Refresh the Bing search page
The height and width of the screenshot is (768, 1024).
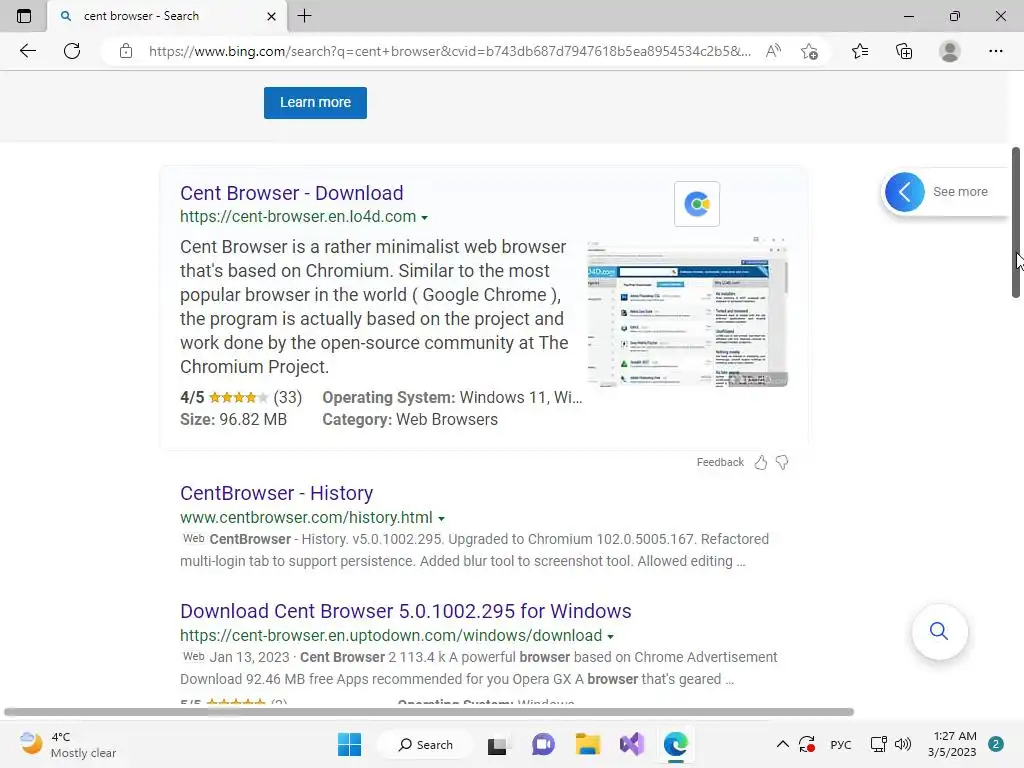point(72,51)
